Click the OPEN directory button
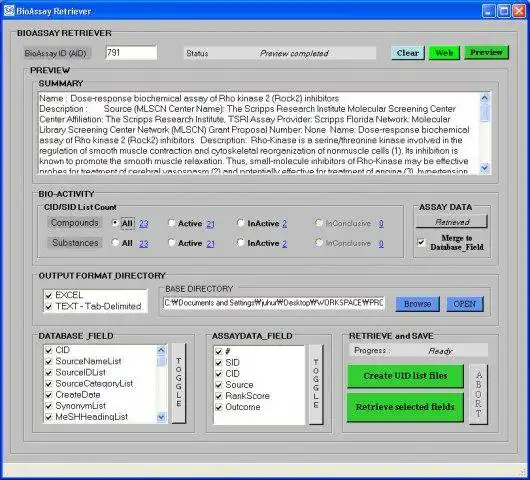 coord(465,304)
